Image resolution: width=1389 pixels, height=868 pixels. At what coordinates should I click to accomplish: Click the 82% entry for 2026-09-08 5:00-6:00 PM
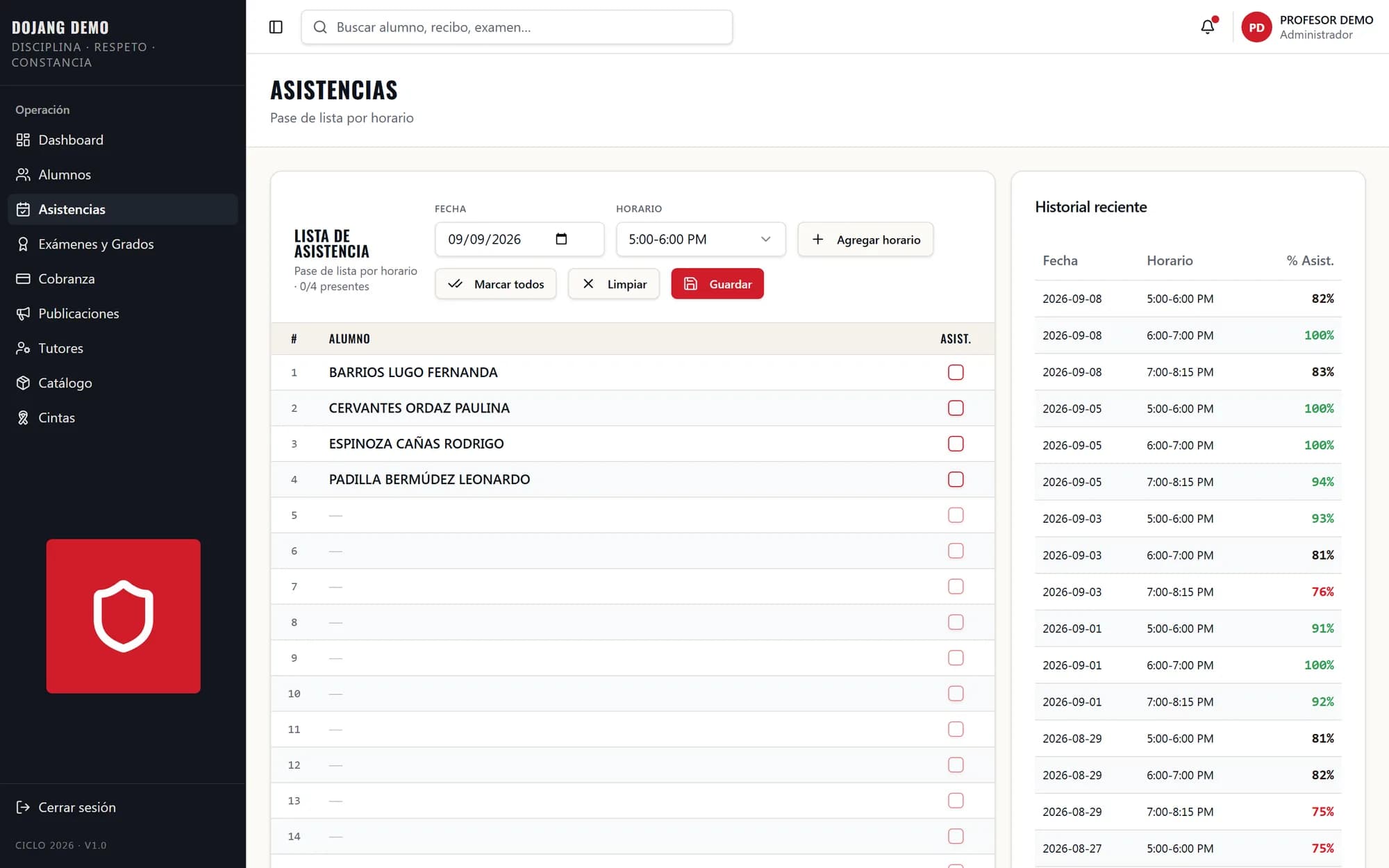coord(1322,299)
